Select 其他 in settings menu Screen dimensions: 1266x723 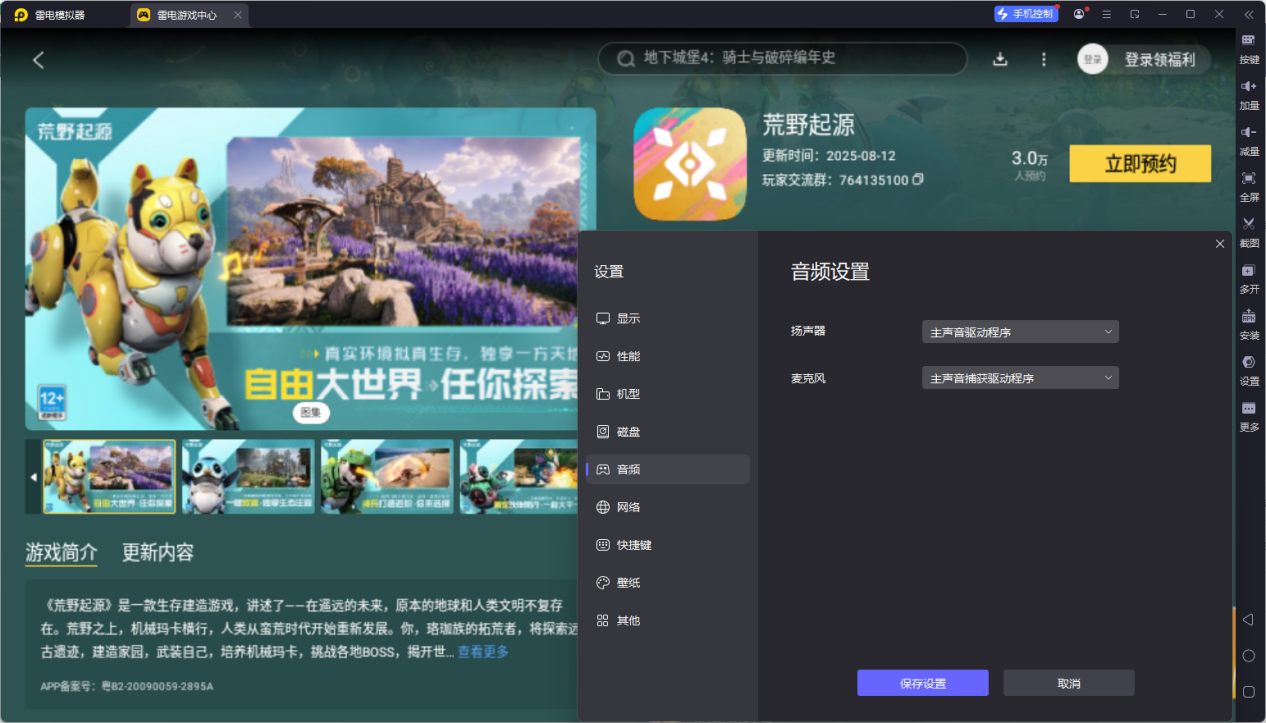(668, 620)
